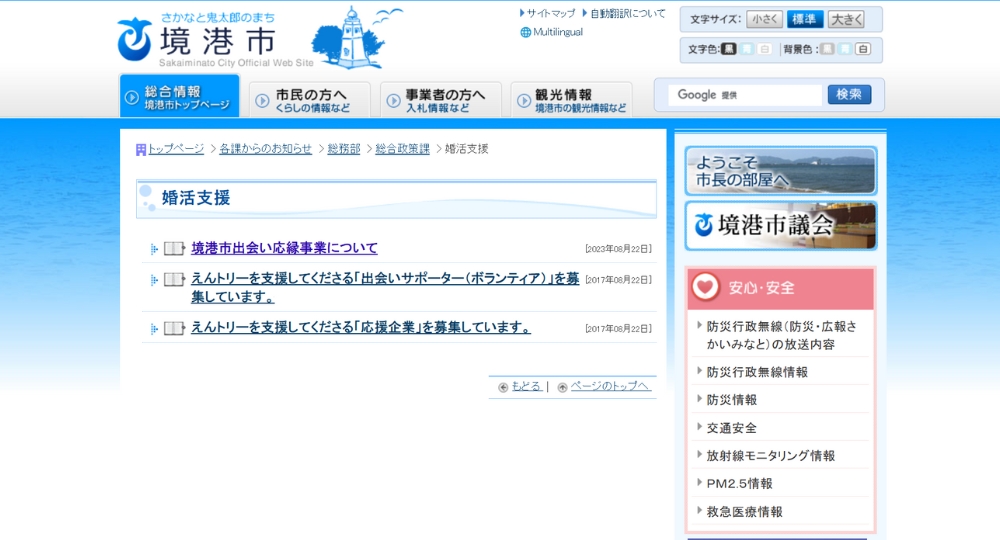The width and height of the screenshot is (1000, 540).
Task: Open 境港市出会い応縁事業について article
Action: point(284,248)
